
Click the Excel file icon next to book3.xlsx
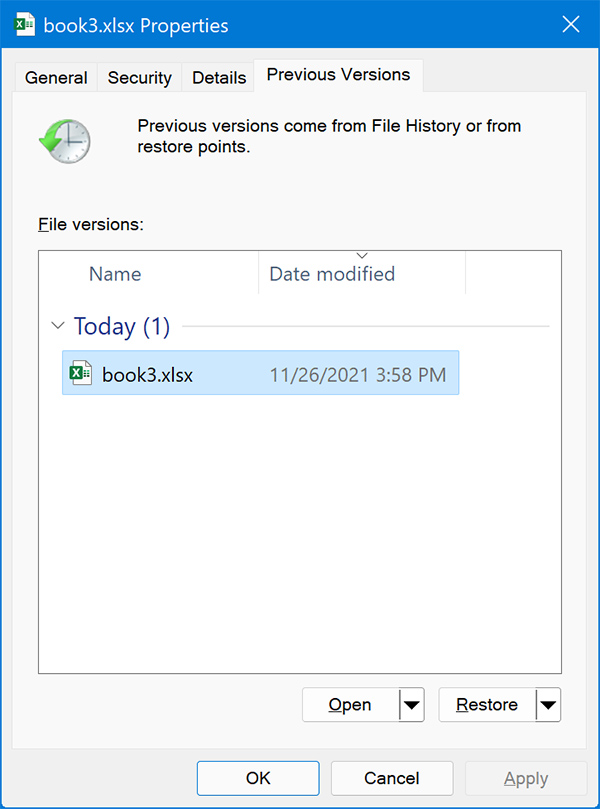(81, 374)
